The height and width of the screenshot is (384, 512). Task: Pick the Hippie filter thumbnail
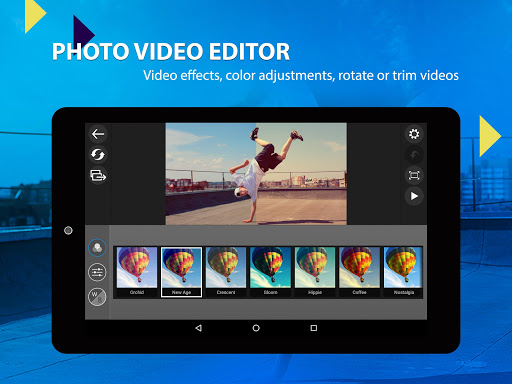[x=315, y=271]
